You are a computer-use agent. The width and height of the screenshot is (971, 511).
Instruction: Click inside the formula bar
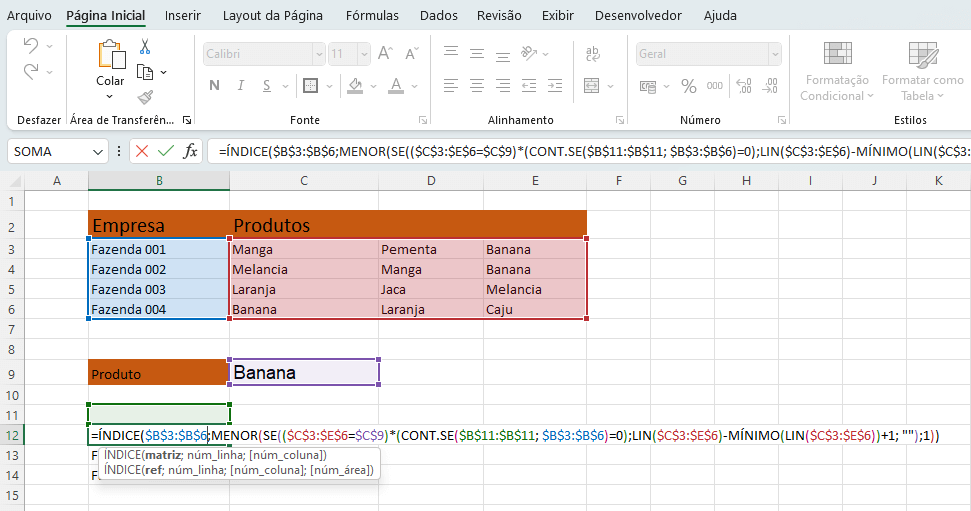[588, 151]
